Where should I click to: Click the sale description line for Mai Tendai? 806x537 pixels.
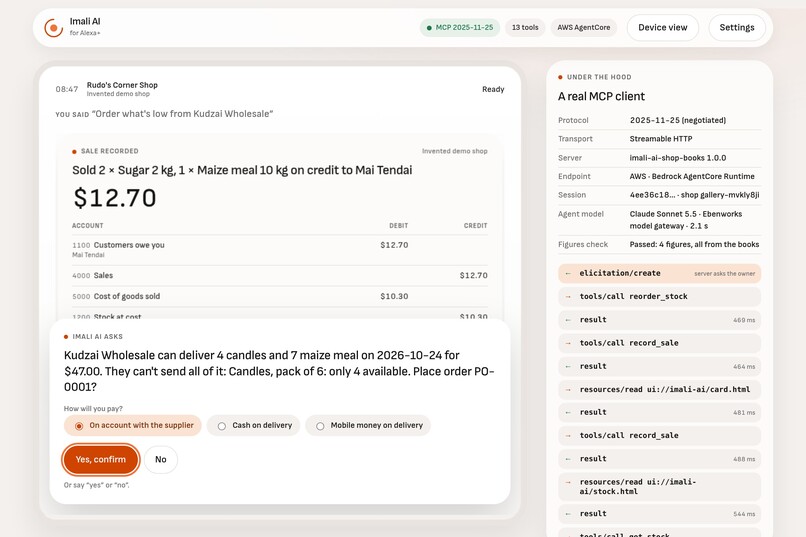pos(242,171)
